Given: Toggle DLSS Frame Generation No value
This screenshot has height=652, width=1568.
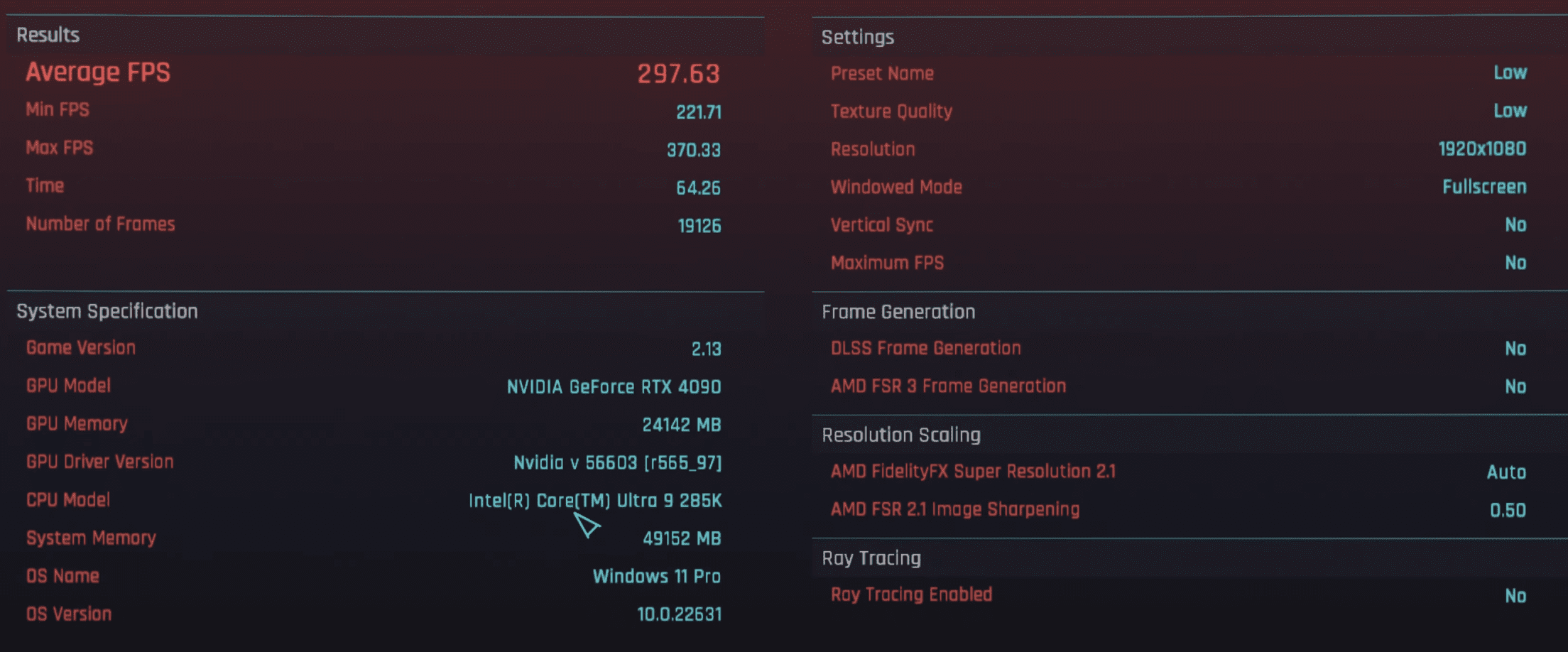Looking at the screenshot, I should [1515, 349].
